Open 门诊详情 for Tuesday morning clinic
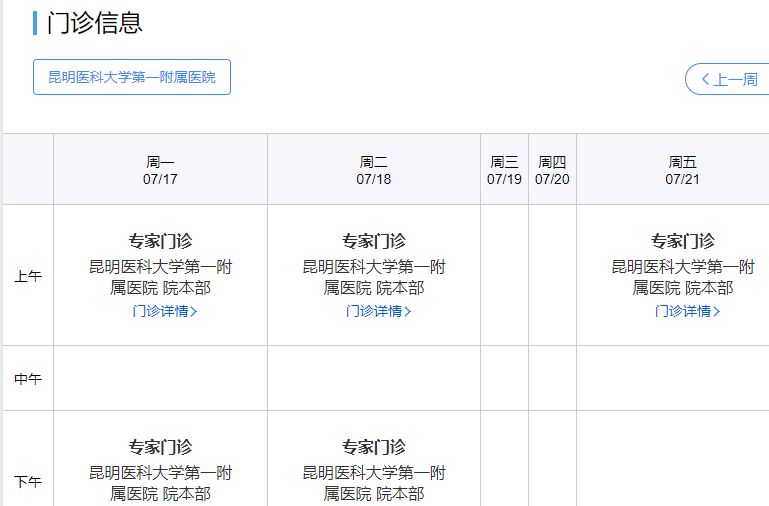The image size is (769, 506). (379, 311)
